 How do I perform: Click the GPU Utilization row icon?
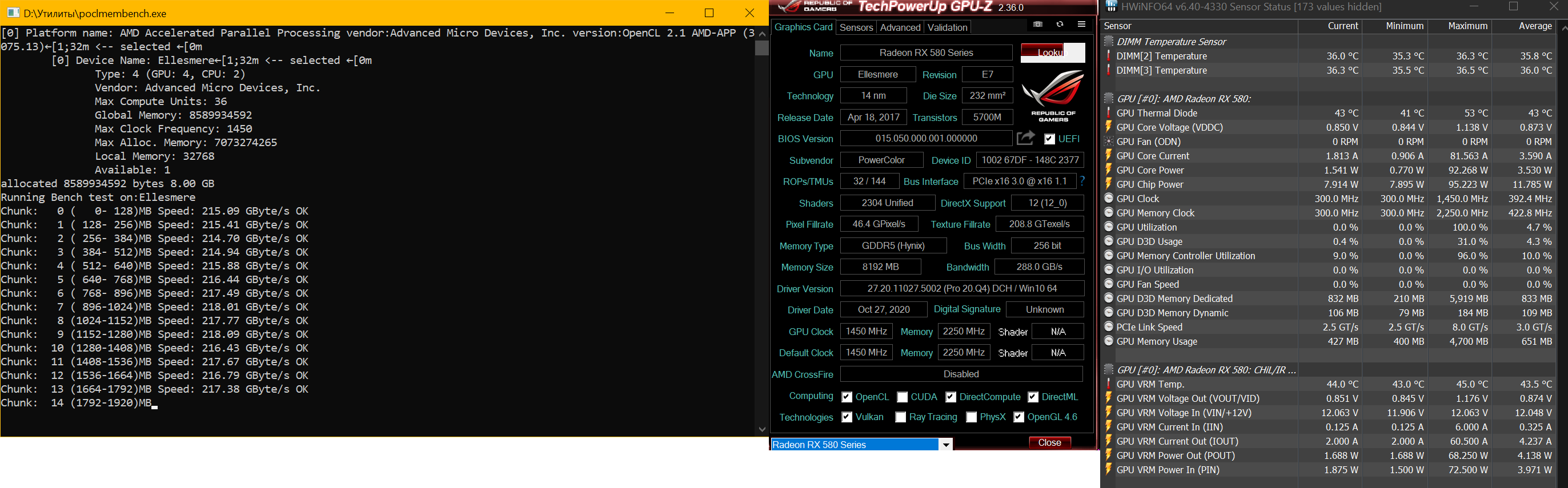[1108, 227]
